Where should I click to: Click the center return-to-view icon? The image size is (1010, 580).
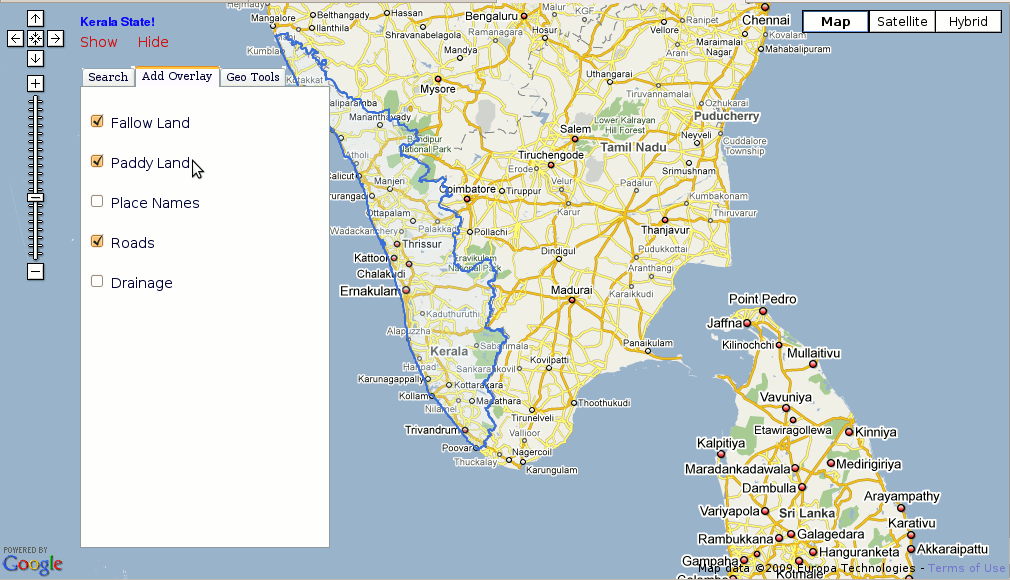[36, 37]
